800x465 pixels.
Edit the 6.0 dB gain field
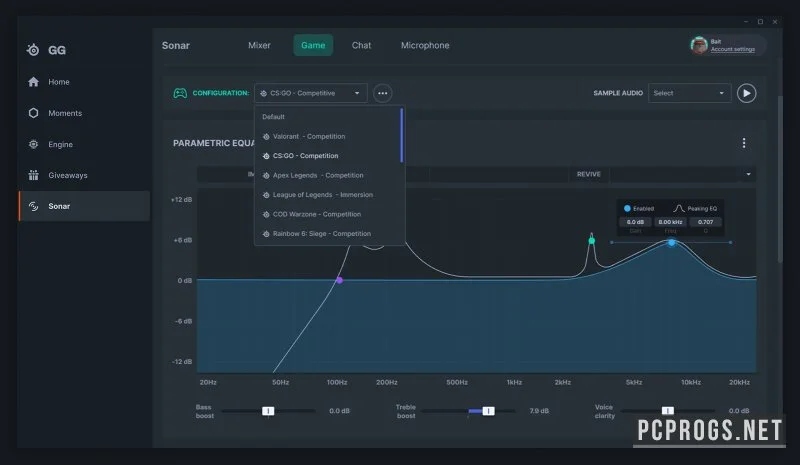coord(635,222)
